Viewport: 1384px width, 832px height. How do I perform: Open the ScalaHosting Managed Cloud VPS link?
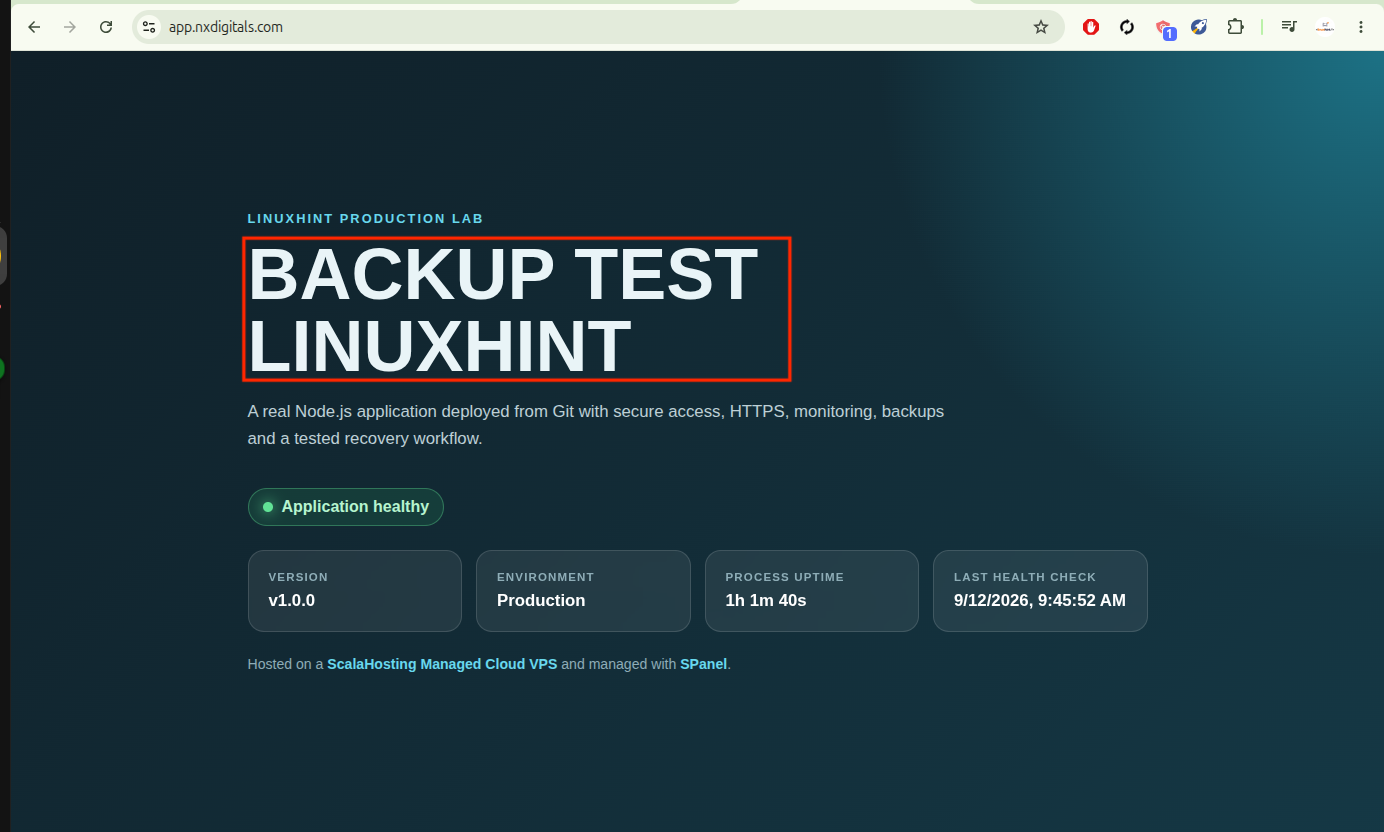(x=442, y=664)
